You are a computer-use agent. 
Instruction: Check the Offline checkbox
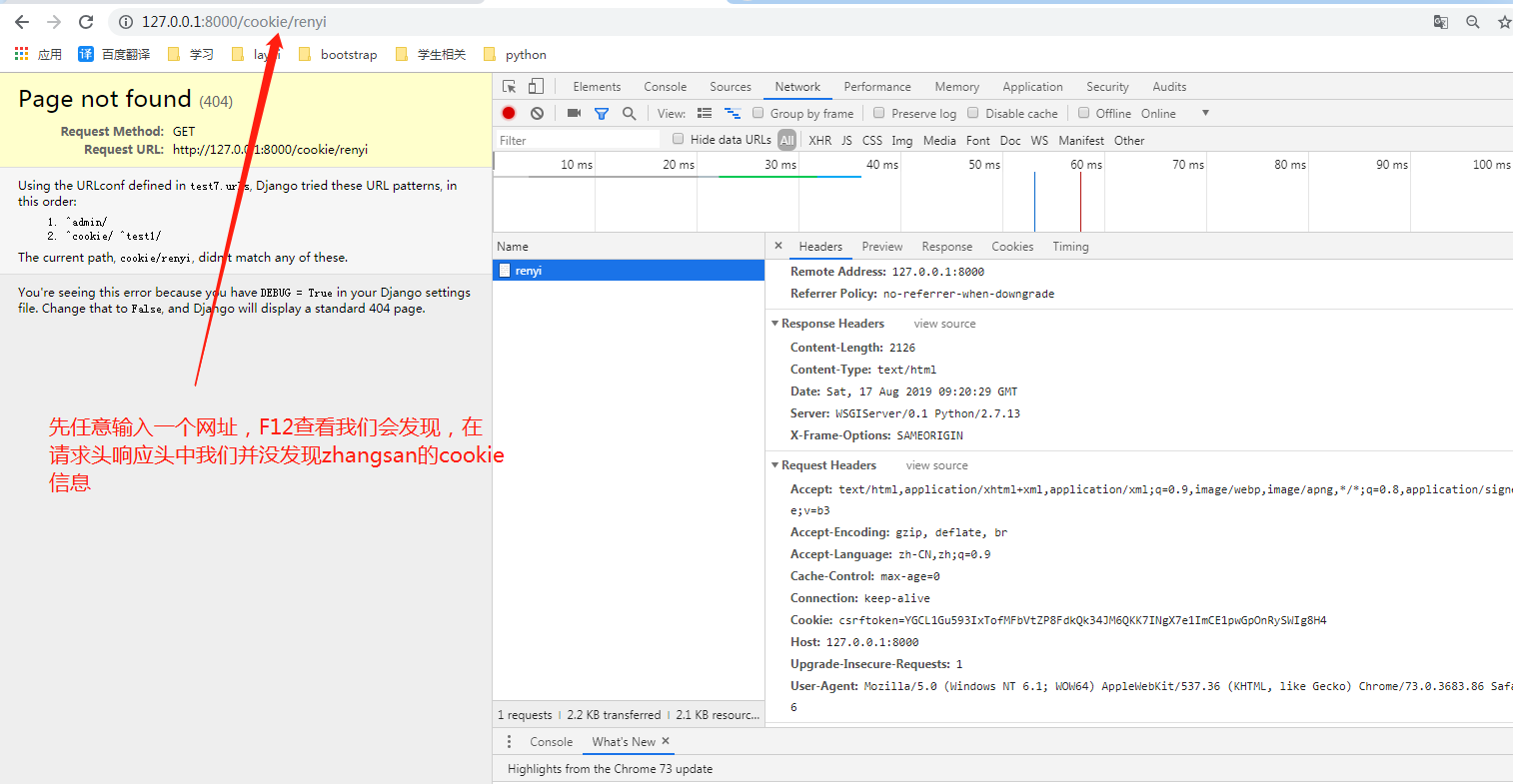pyautogui.click(x=1083, y=113)
